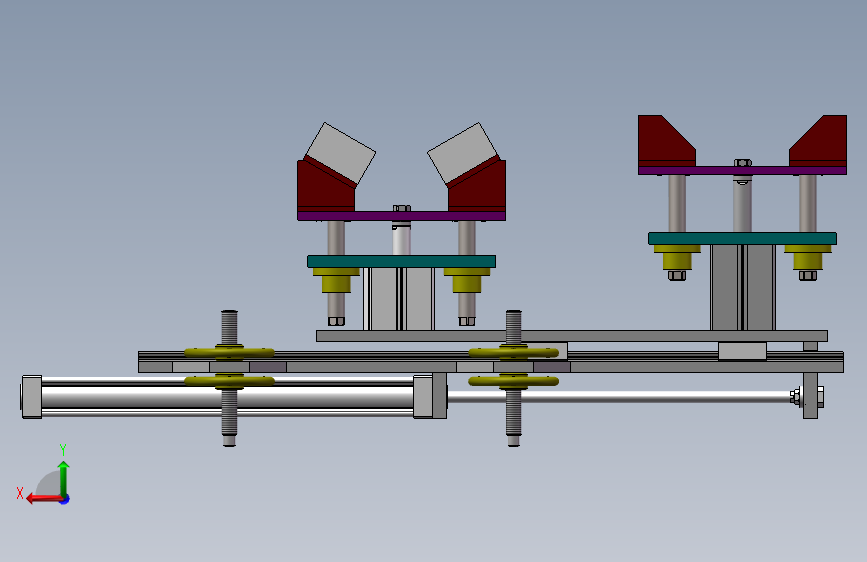
Task: Pick the small center lift cylinder under purple plate
Action: coord(401,239)
